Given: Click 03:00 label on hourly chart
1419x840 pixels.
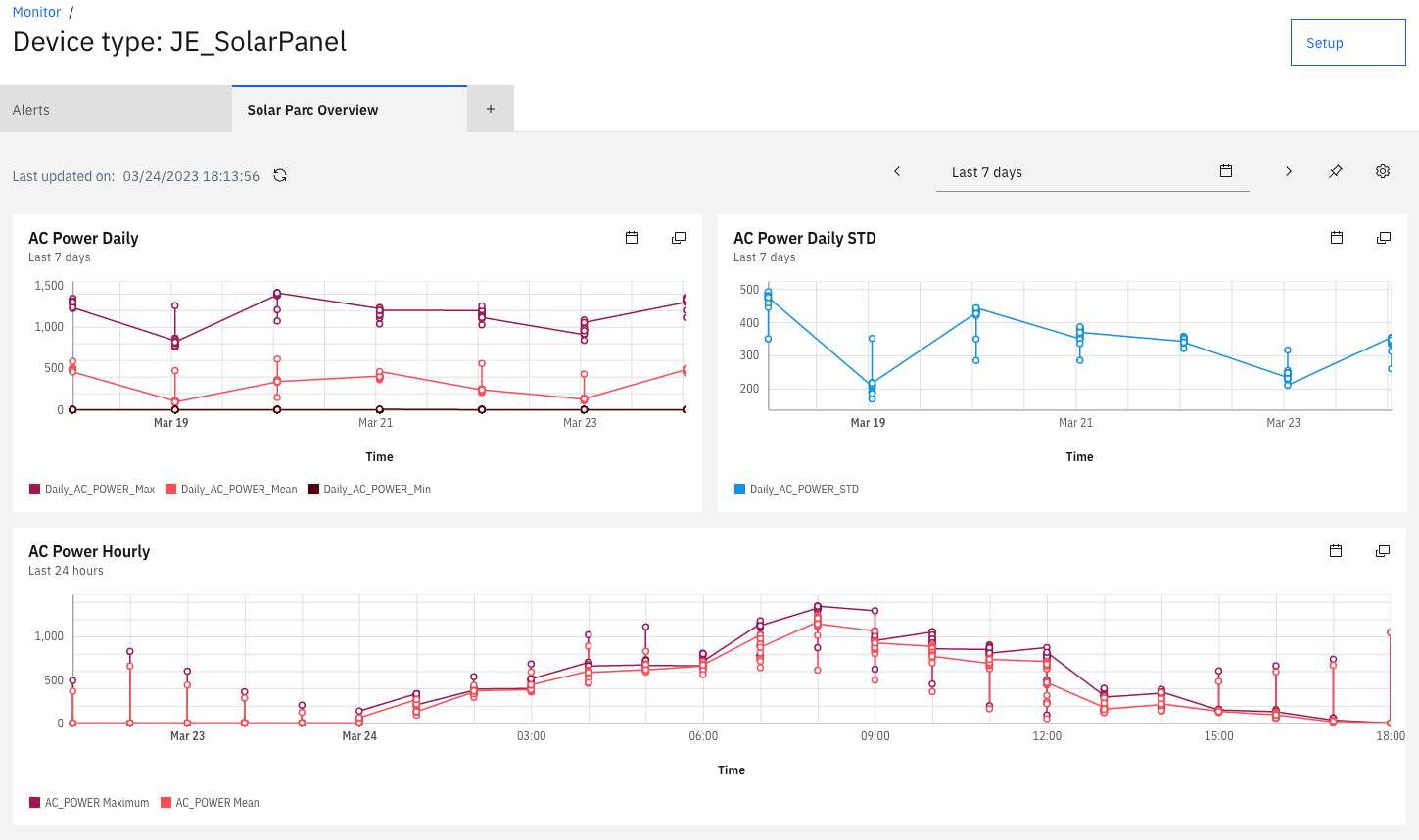Looking at the screenshot, I should point(532,736).
